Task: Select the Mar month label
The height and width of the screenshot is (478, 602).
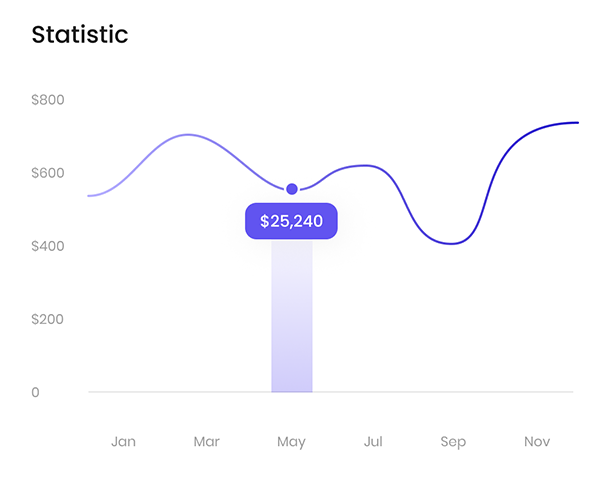Action: [207, 442]
